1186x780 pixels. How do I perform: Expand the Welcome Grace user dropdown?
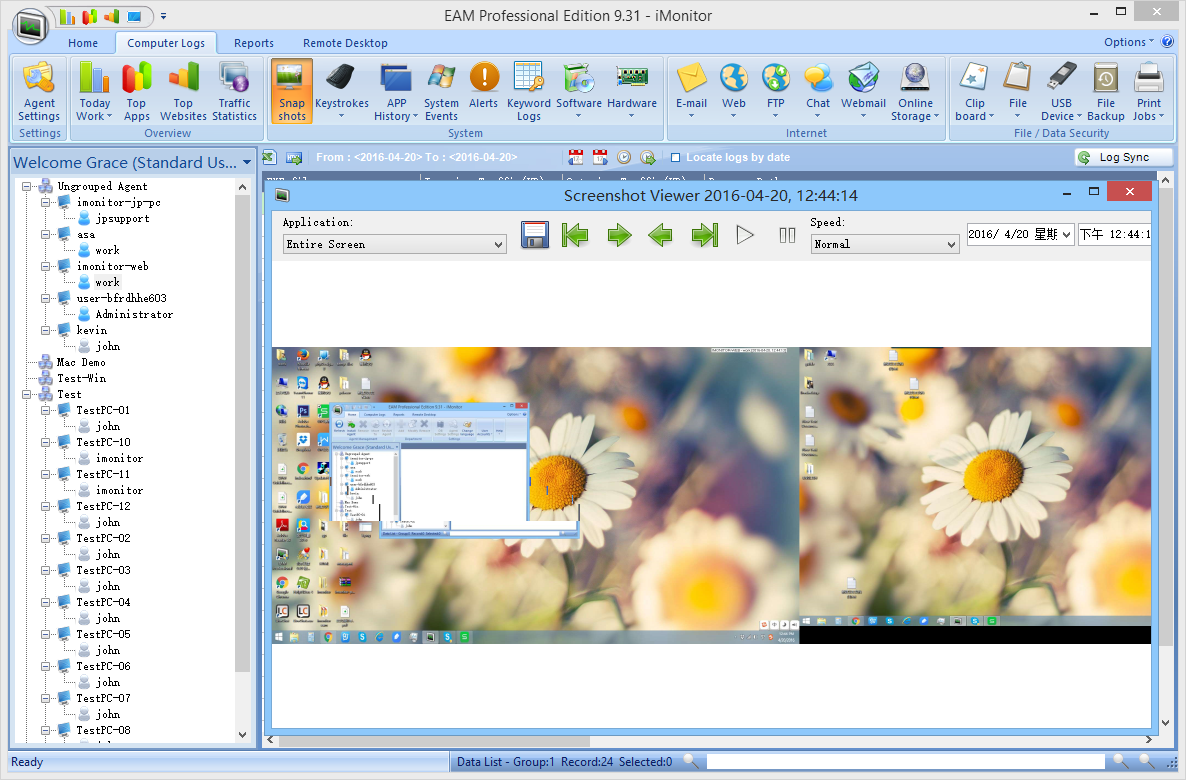pyautogui.click(x=247, y=162)
